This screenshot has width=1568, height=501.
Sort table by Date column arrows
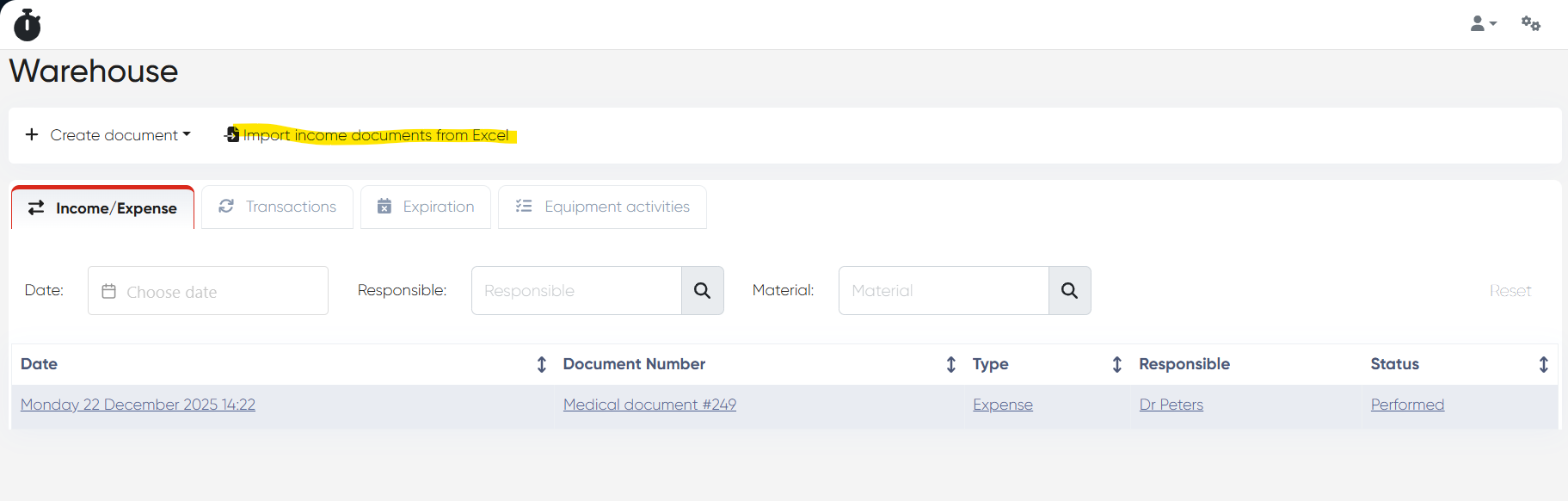point(542,364)
